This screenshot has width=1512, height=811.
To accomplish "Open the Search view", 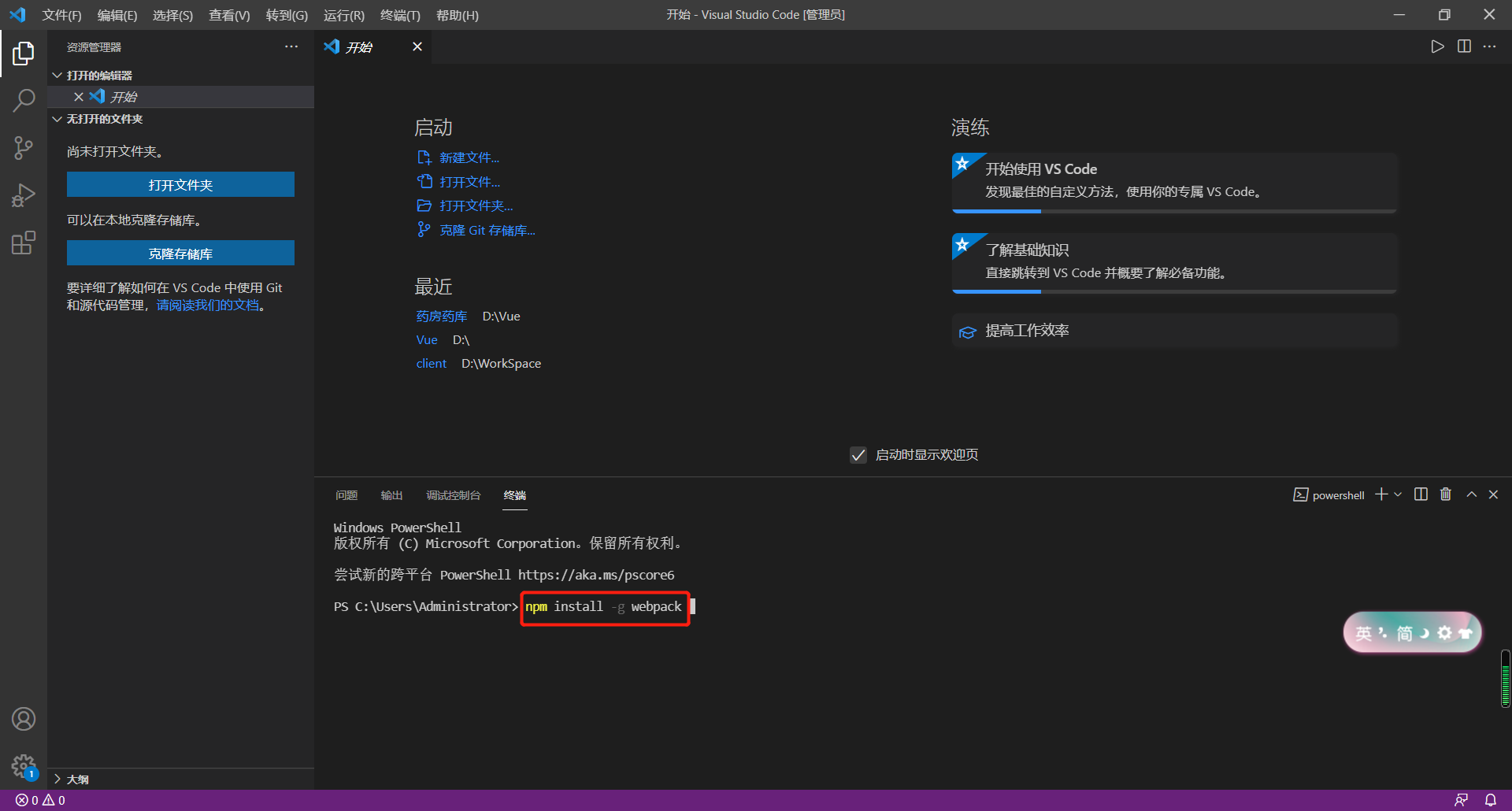I will point(24,101).
